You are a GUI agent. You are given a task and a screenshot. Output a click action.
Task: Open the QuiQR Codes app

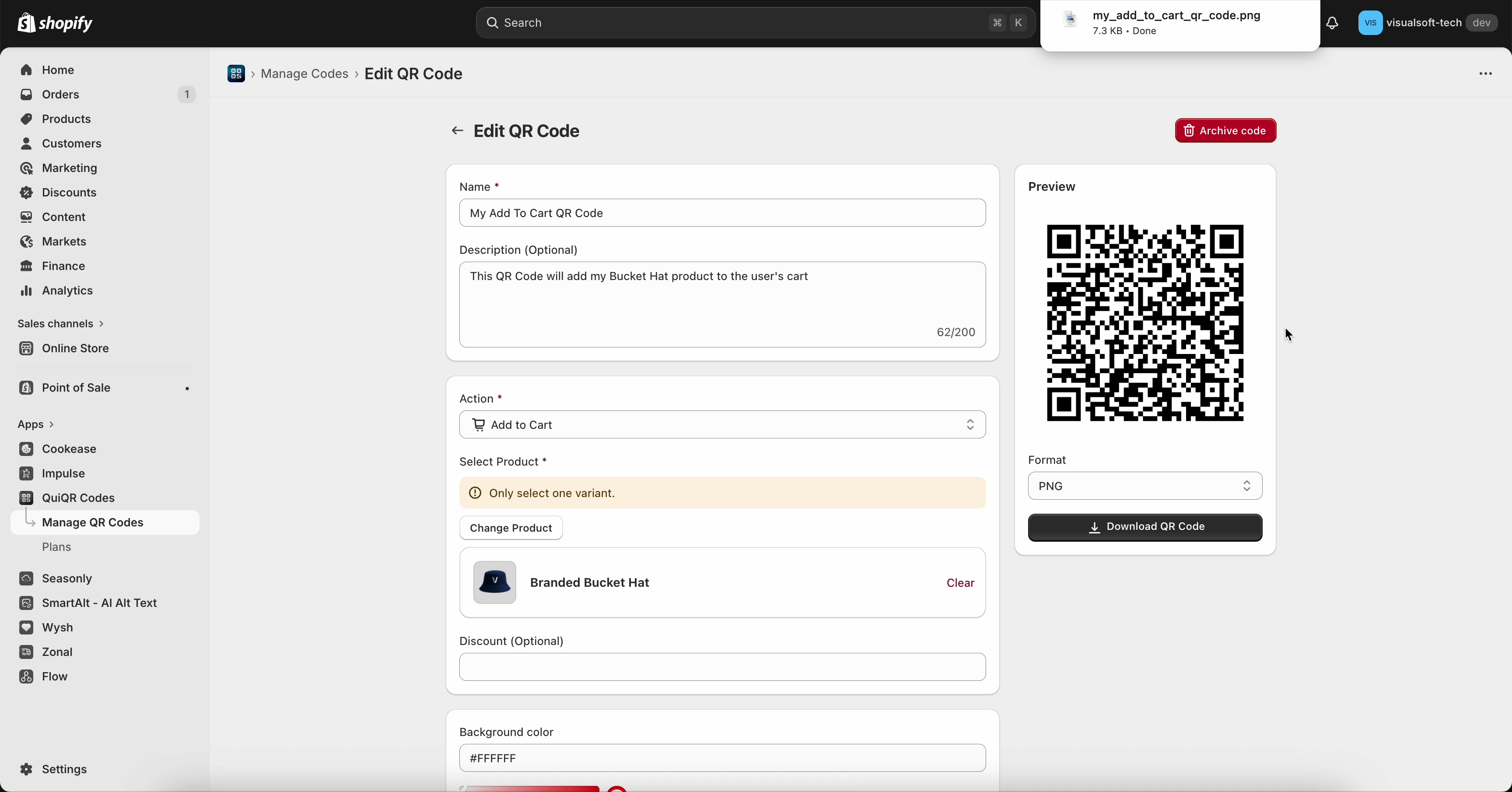pyautogui.click(x=79, y=498)
